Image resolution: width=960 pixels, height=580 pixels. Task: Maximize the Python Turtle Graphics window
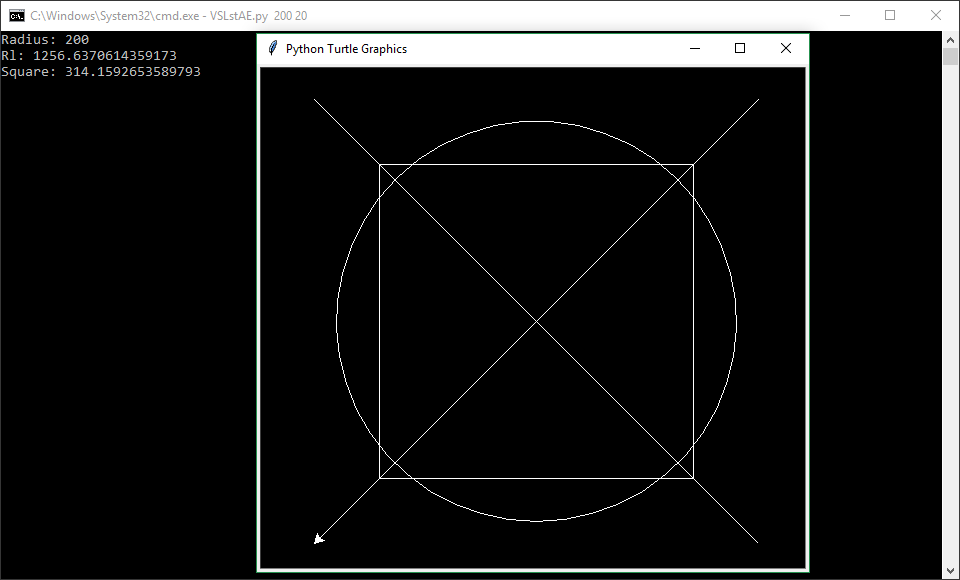point(740,48)
